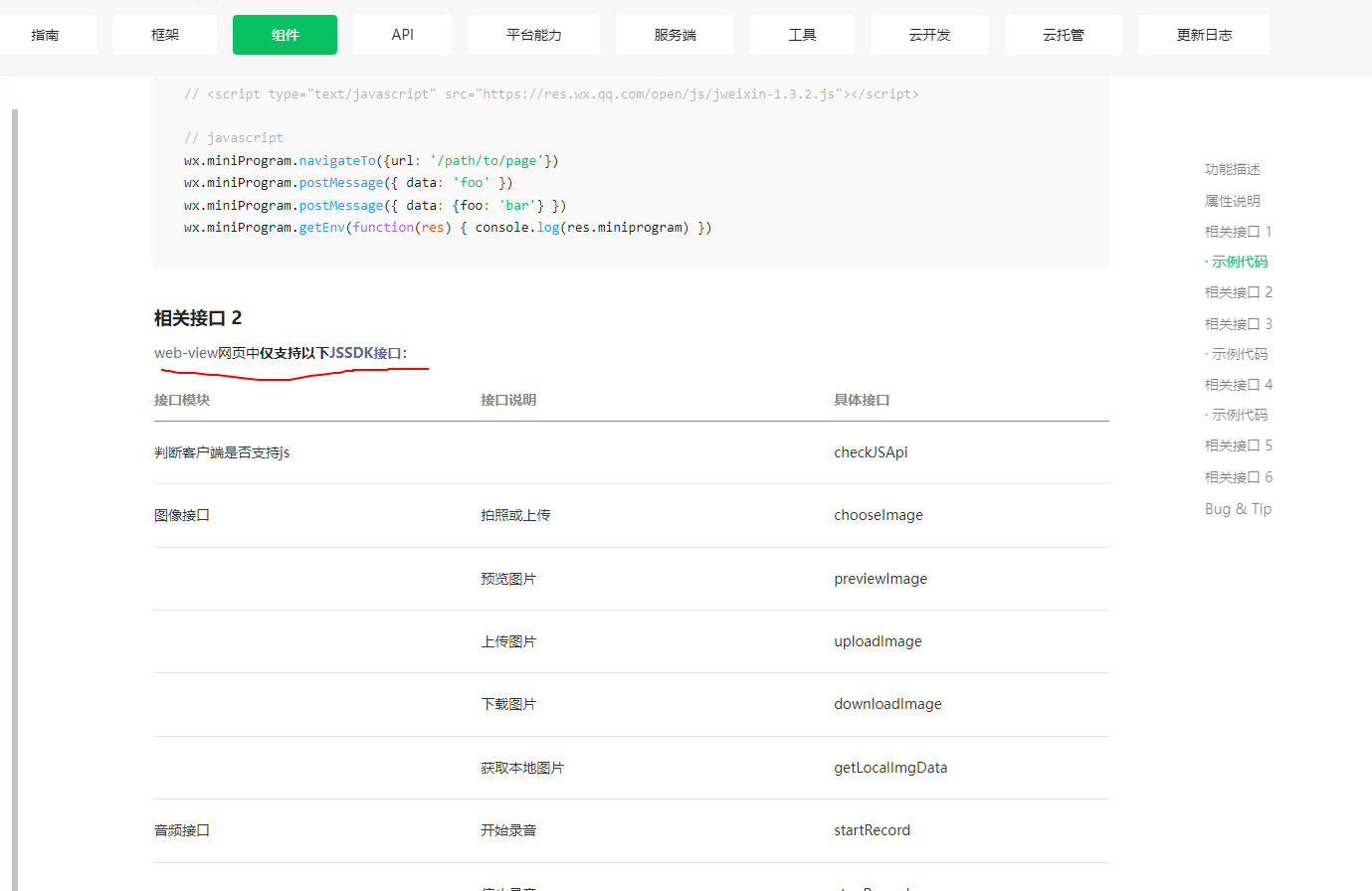This screenshot has height=891, width=1372.
Task: Click the previewImage cell
Action: tap(881, 579)
